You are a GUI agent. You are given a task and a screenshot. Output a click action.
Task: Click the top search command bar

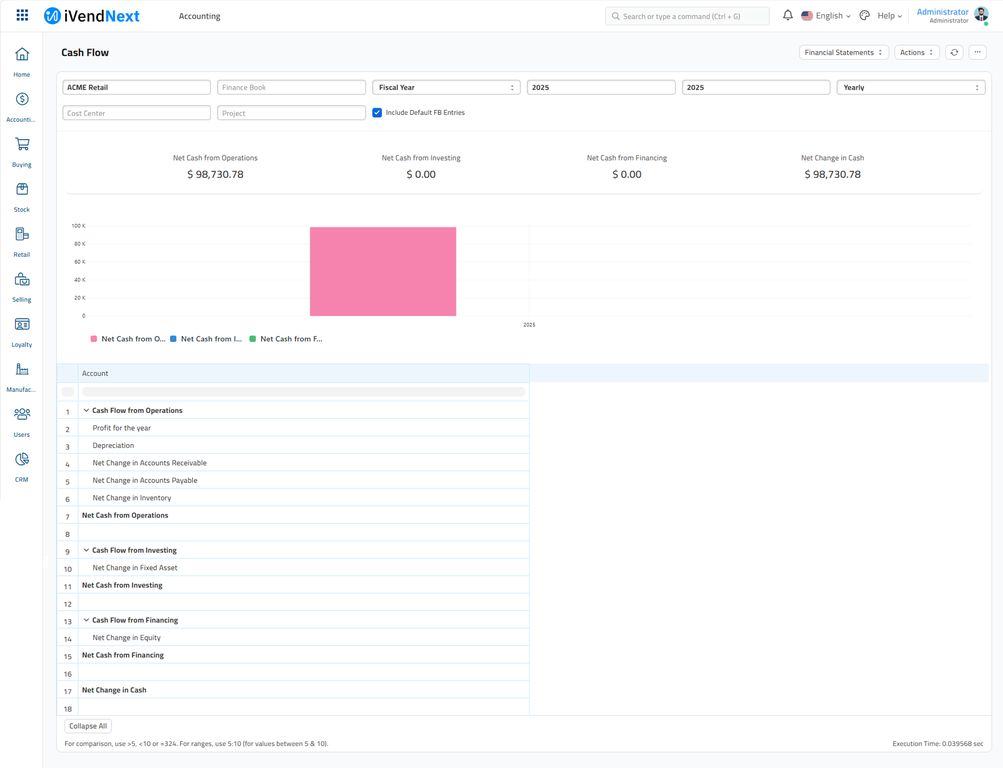(687, 16)
